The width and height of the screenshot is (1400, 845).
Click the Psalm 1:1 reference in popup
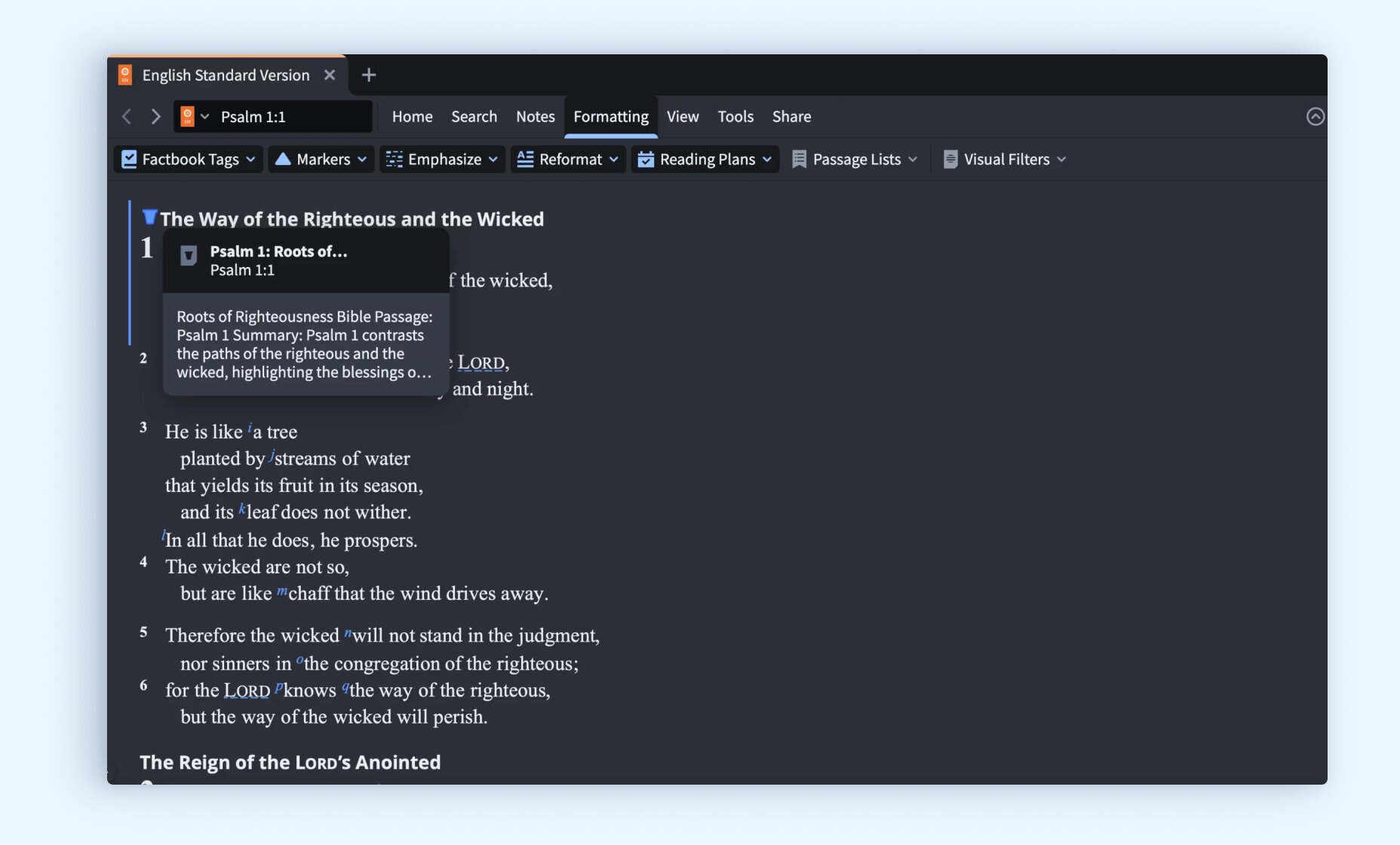tap(242, 270)
